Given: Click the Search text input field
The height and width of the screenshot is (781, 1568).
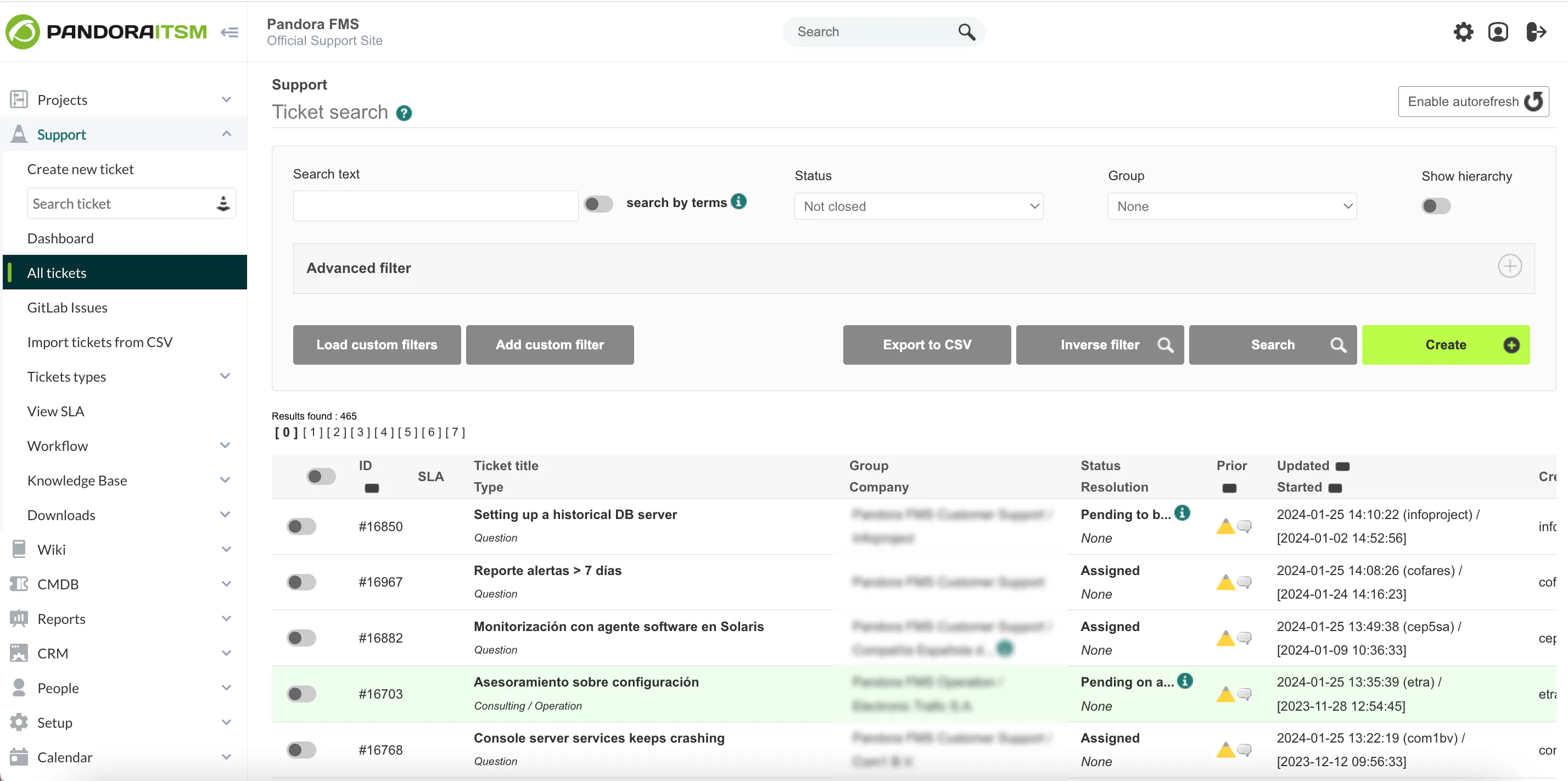Looking at the screenshot, I should 435,205.
